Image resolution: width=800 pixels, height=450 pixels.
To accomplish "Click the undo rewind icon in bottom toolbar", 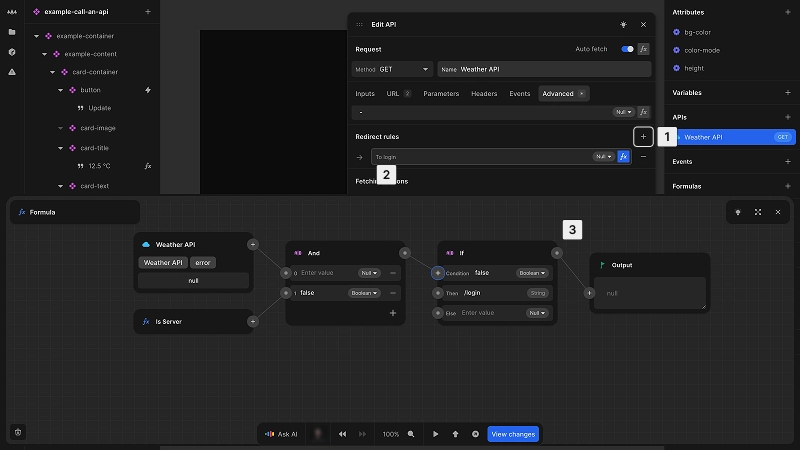I will pos(342,434).
